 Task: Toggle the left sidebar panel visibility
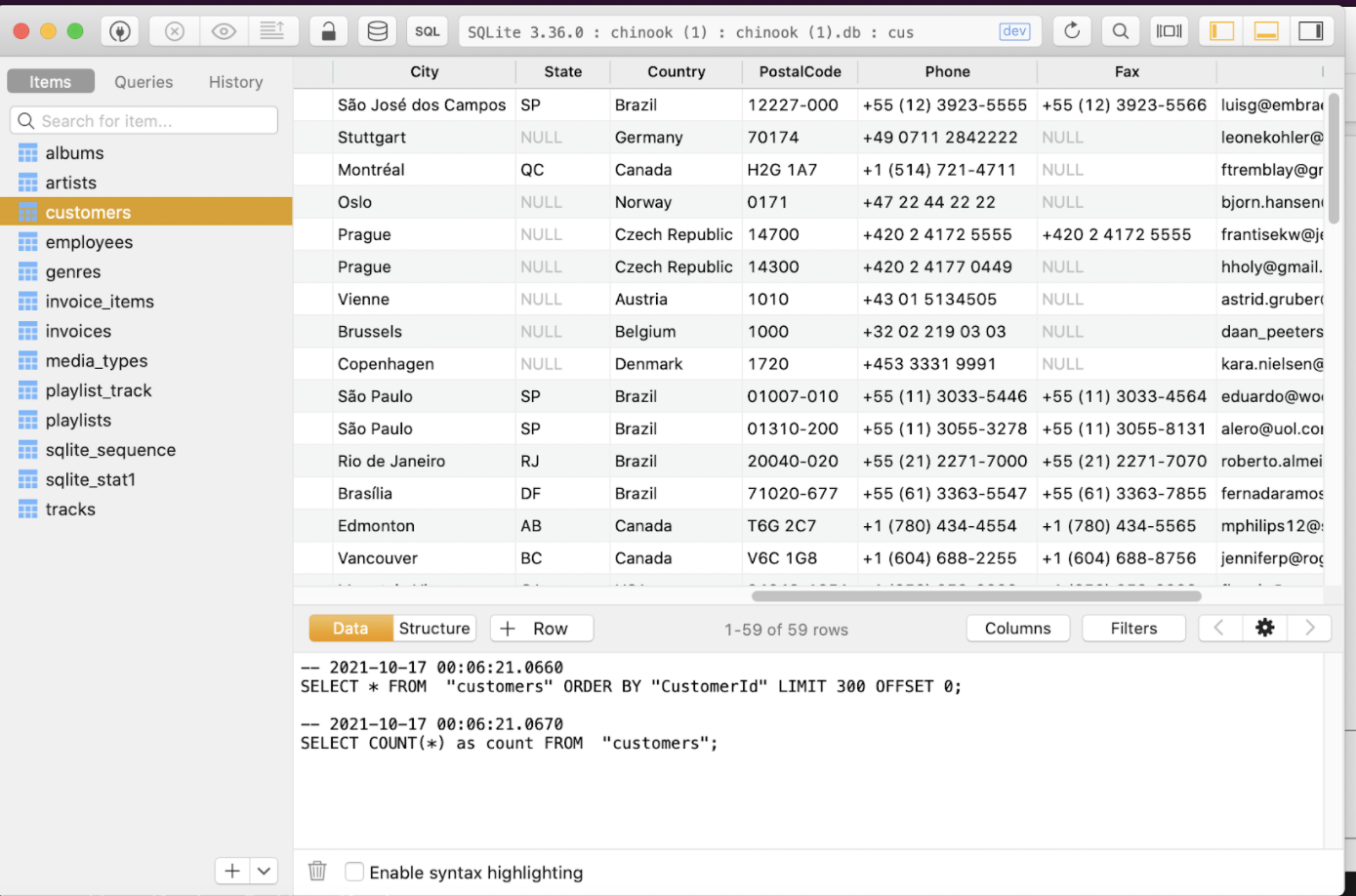click(1220, 30)
